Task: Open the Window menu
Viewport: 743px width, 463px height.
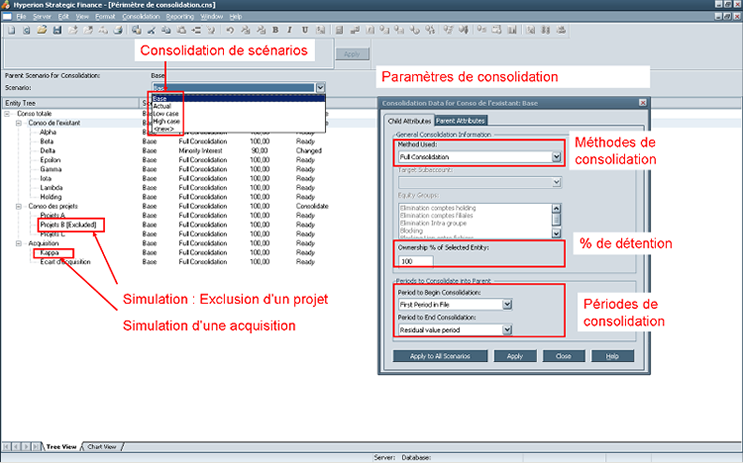Action: click(211, 17)
